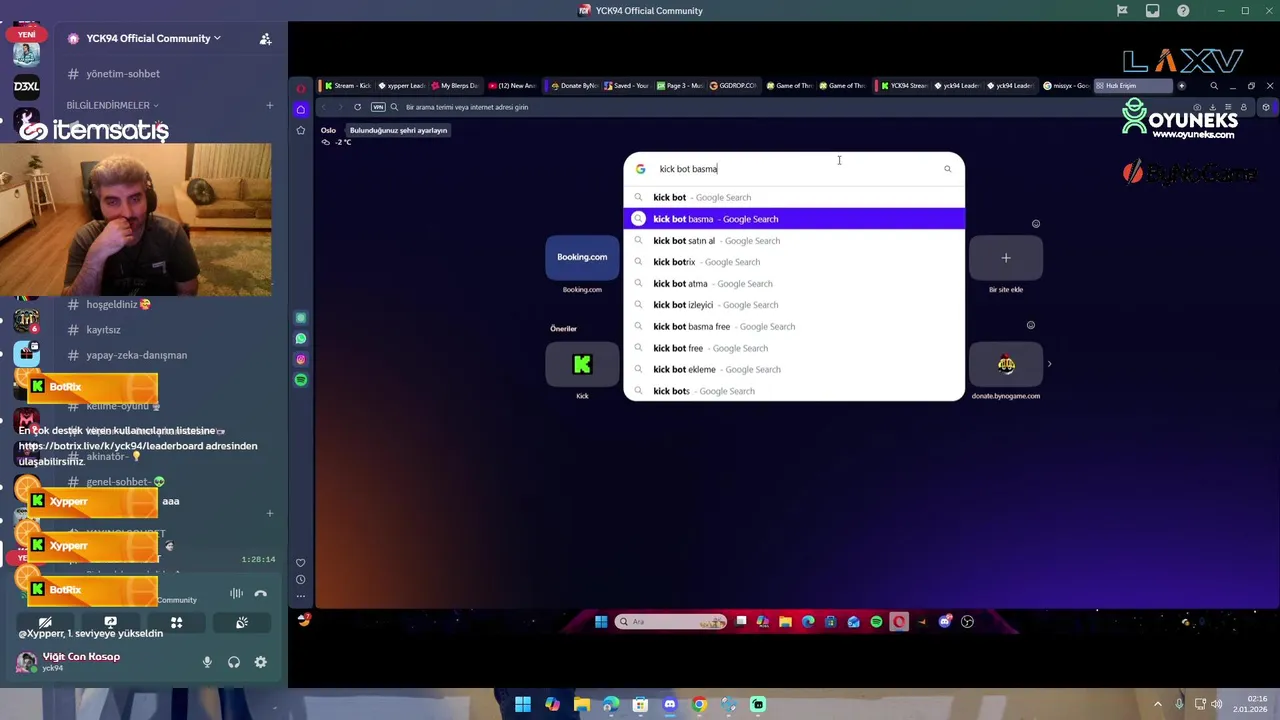
Task: Open voice noise suppression waveform icon
Action: pyautogui.click(x=237, y=593)
